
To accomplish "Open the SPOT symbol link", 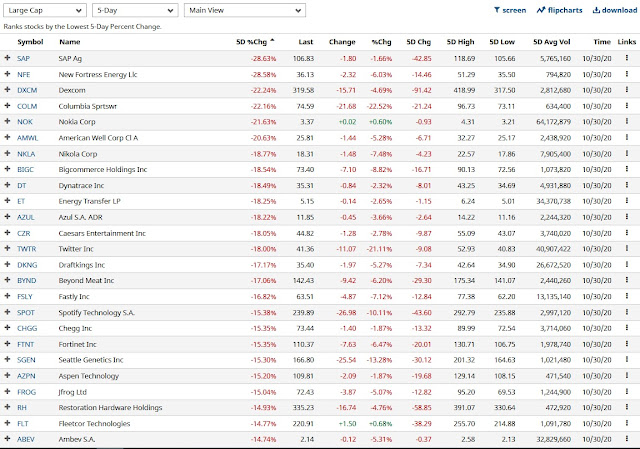I will pos(26,312).
